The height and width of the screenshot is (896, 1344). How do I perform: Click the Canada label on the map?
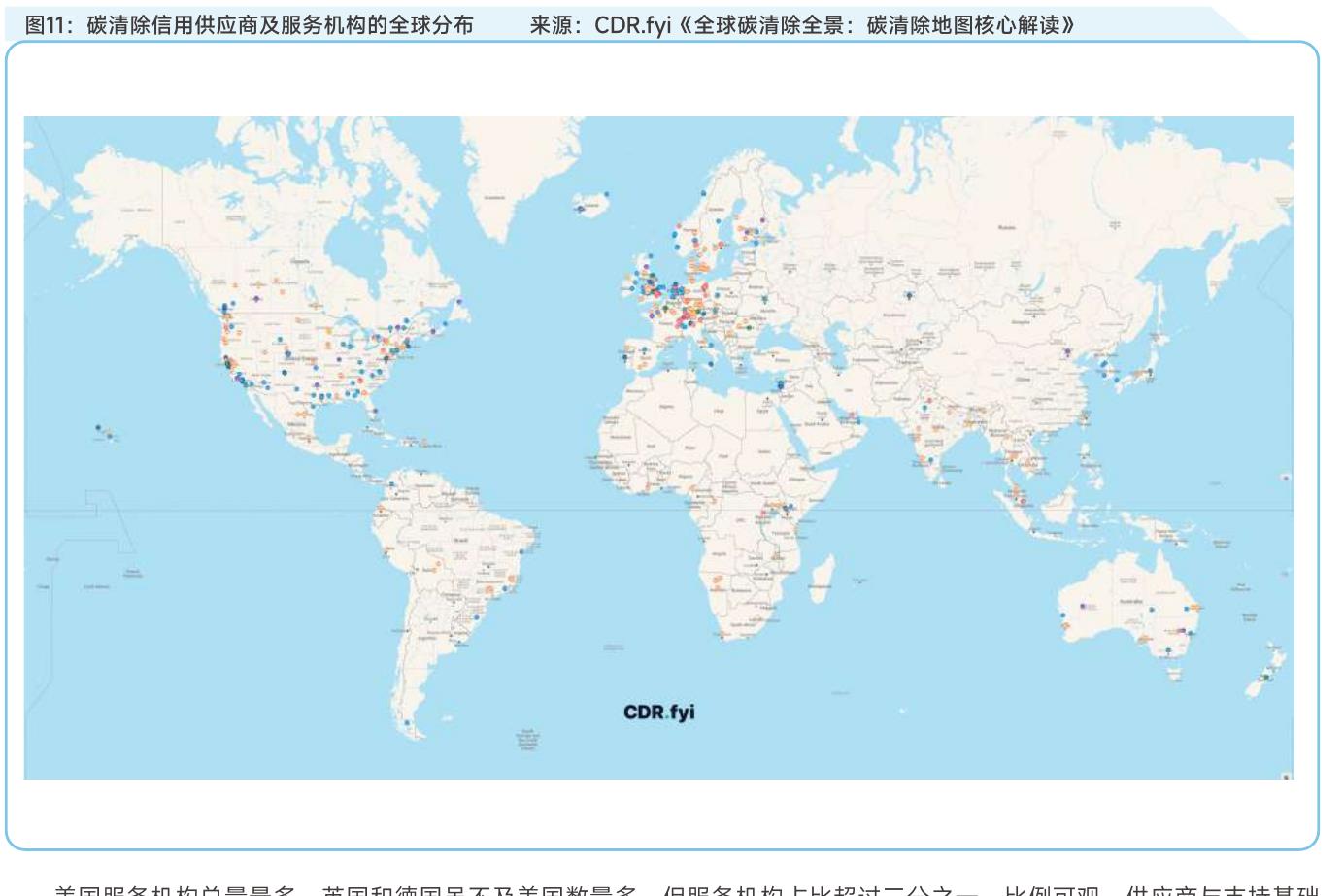tap(300, 261)
